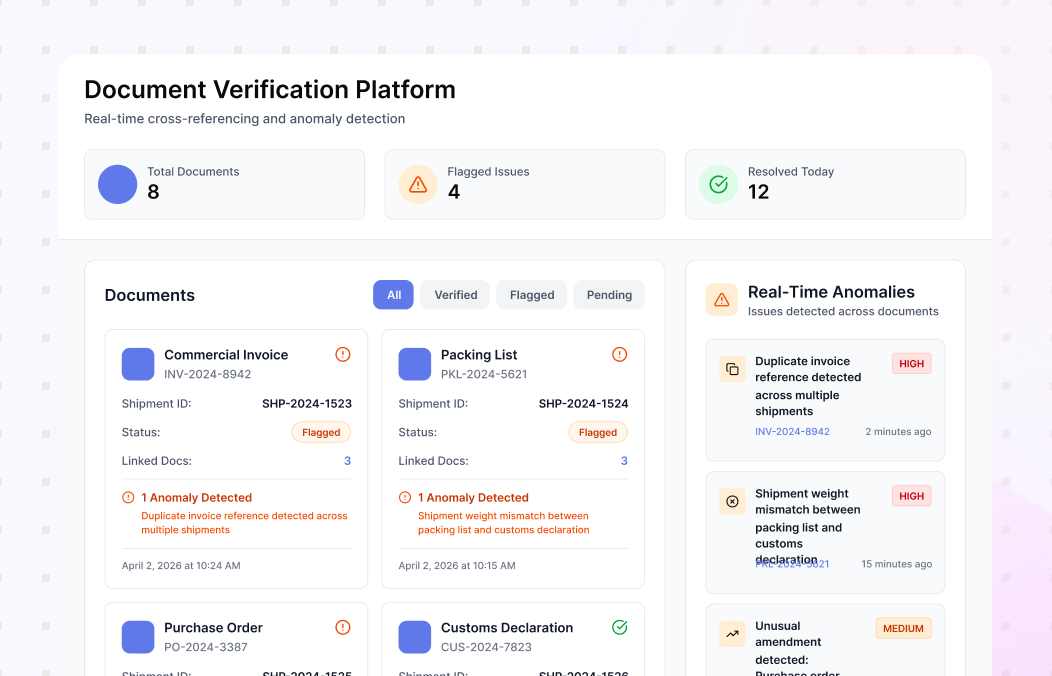The width and height of the screenshot is (1052, 676).
Task: Click the Customs Declaration document icon
Action: [415, 637]
